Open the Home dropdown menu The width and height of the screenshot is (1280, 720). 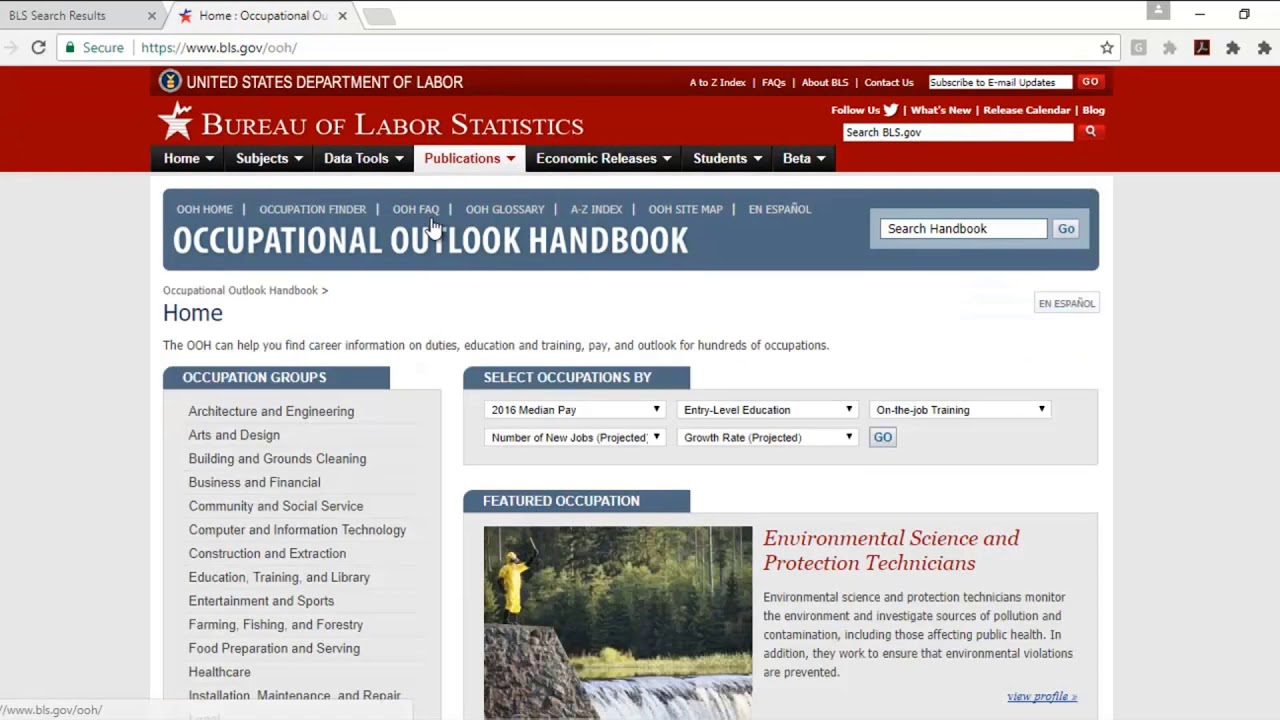pos(189,158)
